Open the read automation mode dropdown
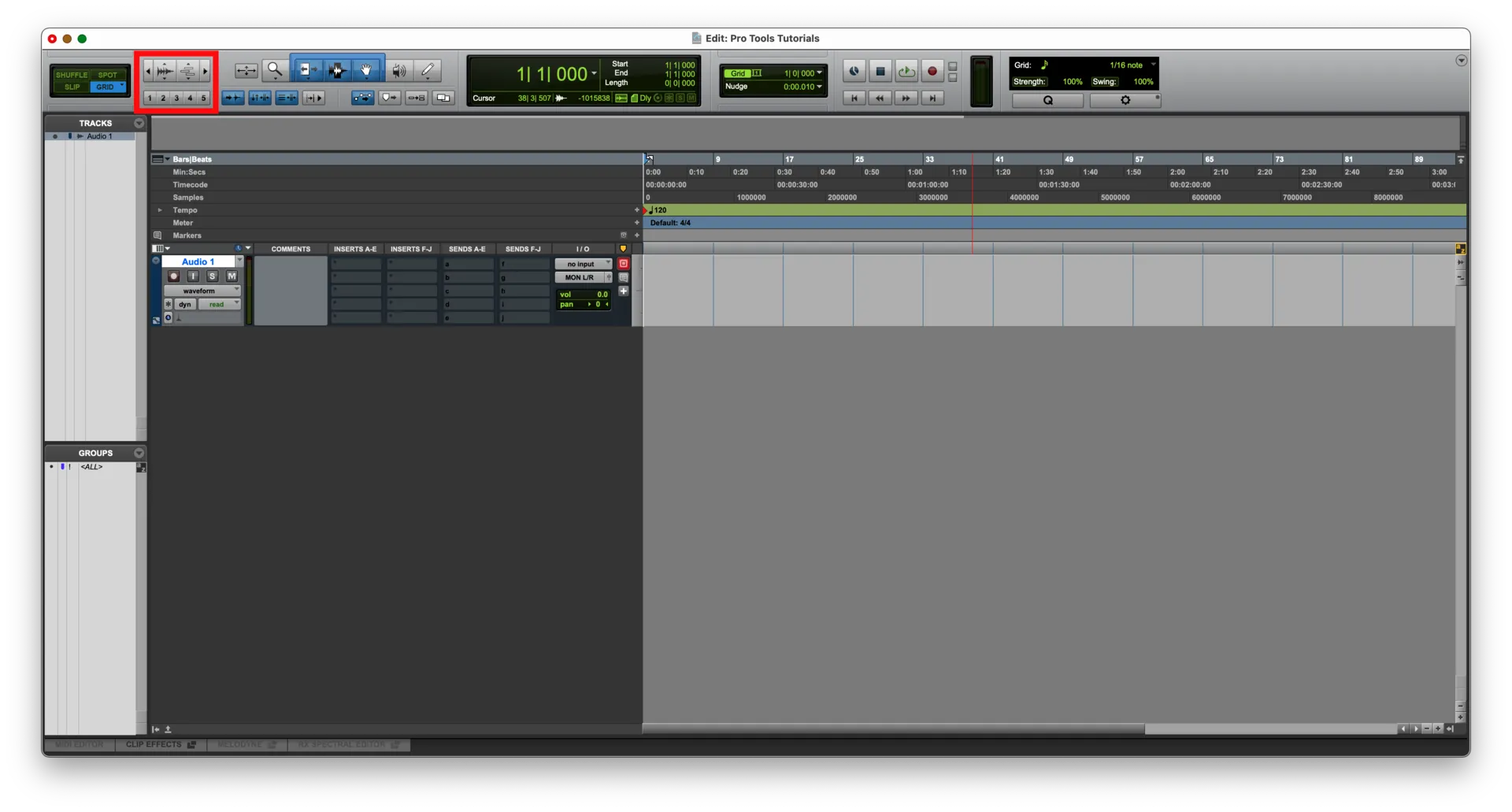 coord(219,304)
